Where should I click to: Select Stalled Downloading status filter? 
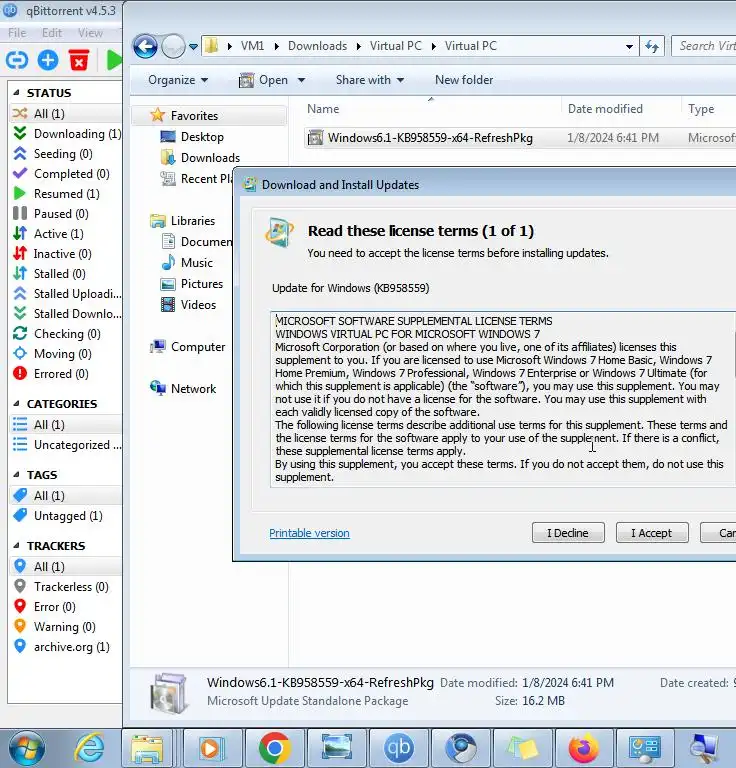67,314
